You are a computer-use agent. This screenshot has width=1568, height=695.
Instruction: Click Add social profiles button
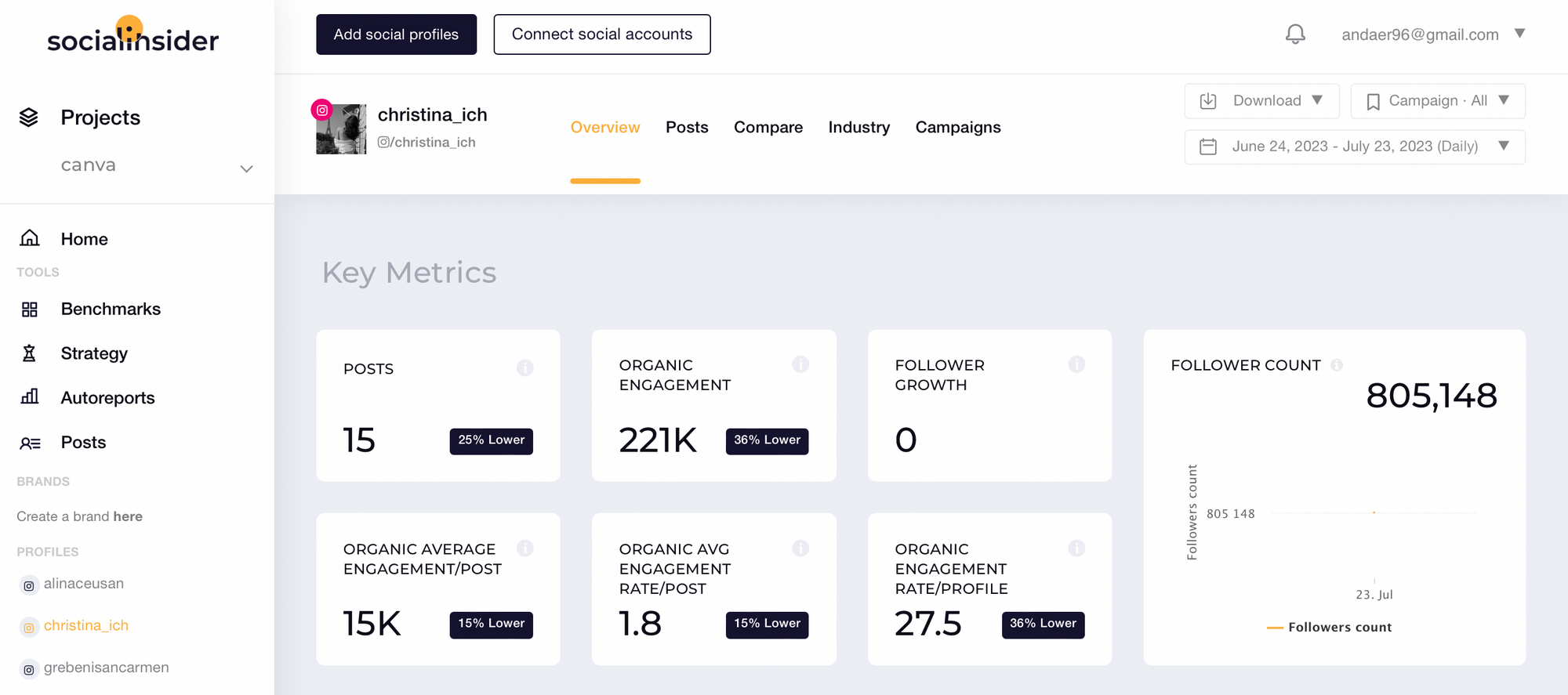(396, 34)
